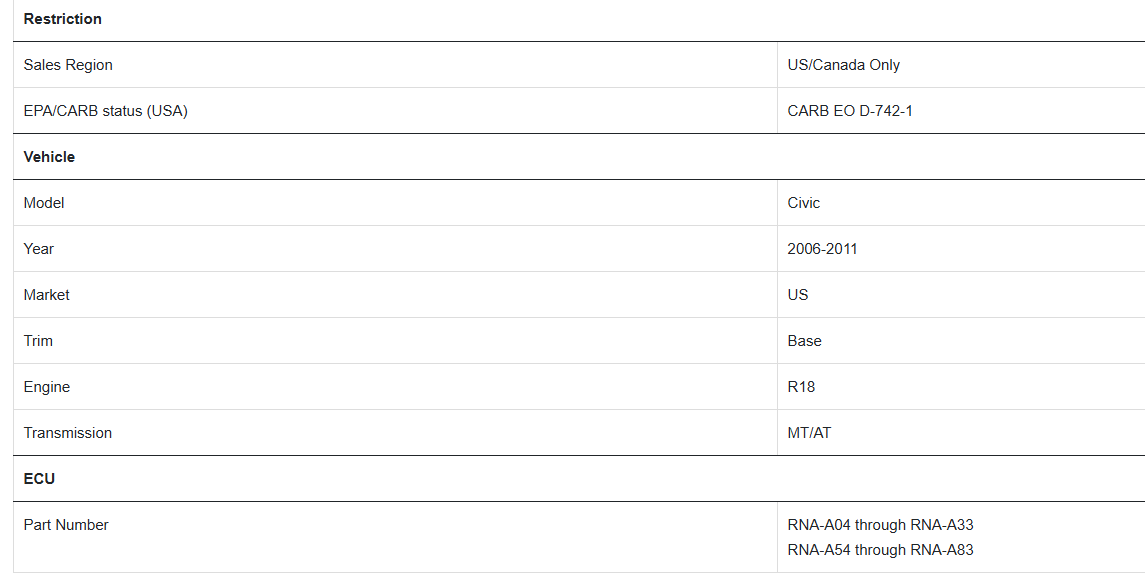Click the Civic model value

(803, 203)
